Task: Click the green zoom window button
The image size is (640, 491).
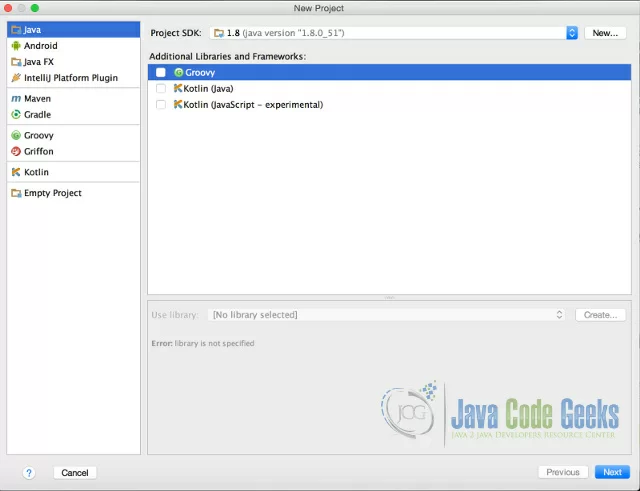Action: 35,8
